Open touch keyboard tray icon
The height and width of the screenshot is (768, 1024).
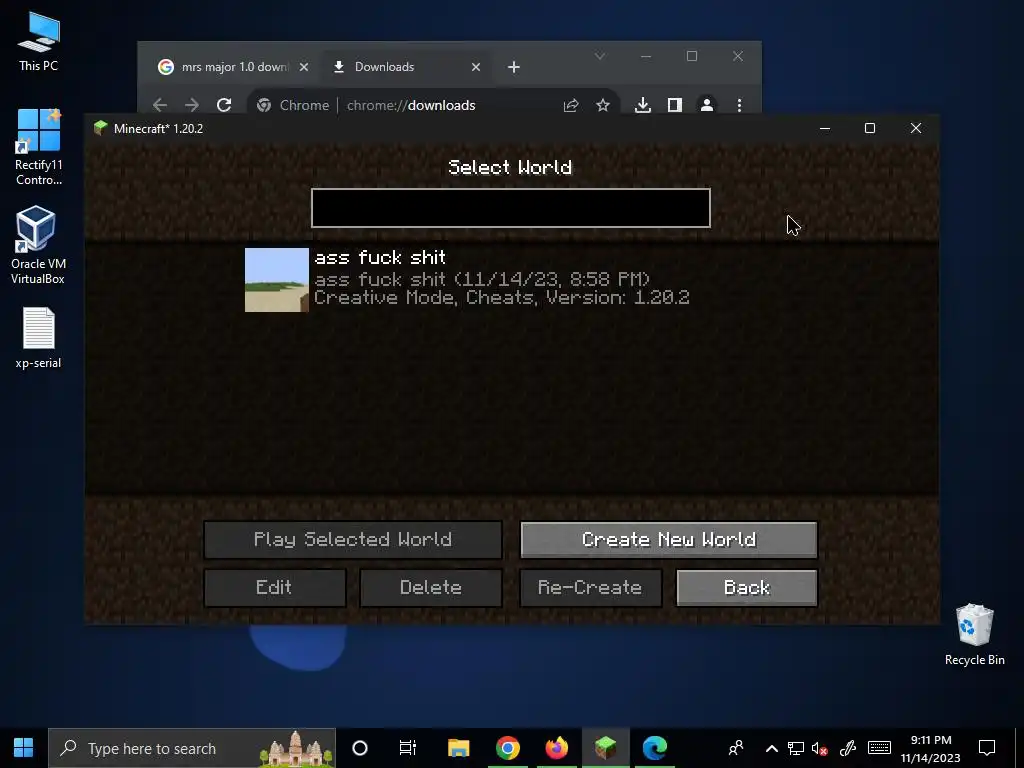click(x=879, y=748)
